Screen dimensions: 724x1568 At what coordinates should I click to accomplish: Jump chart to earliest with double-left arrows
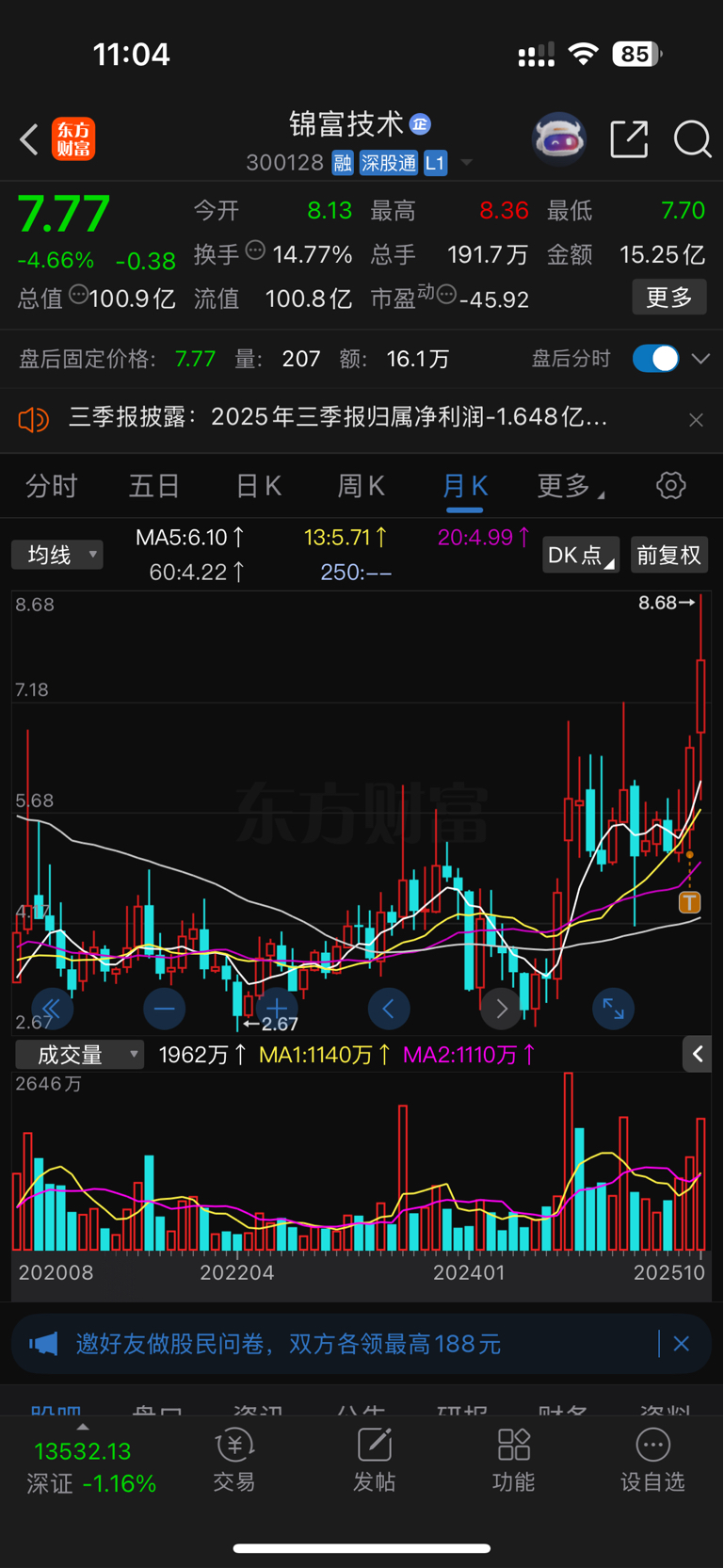52,1010
